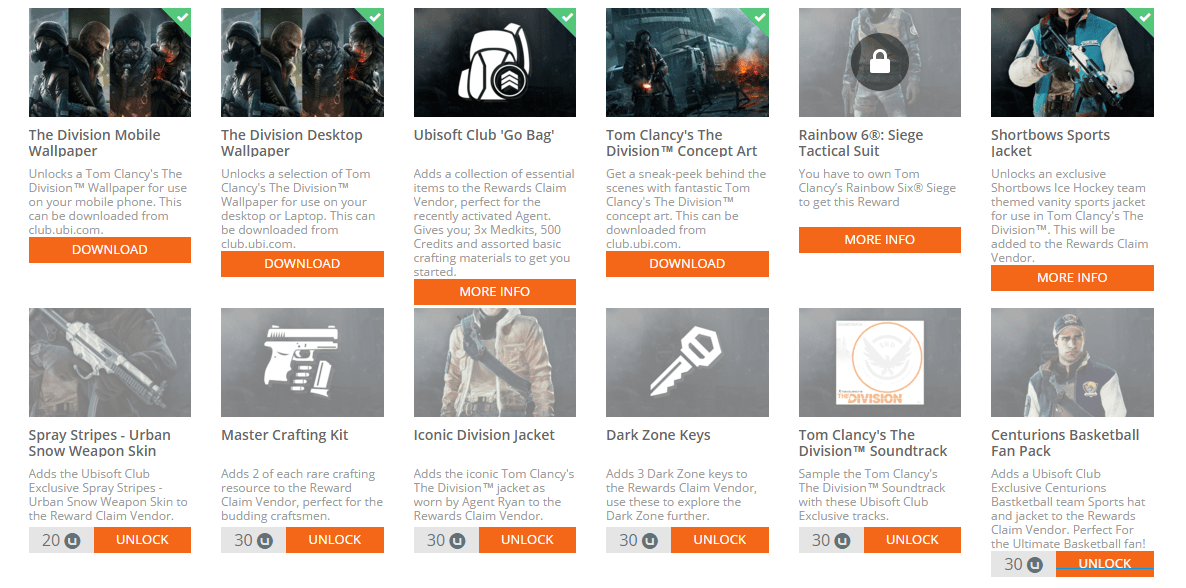Image resolution: width=1186 pixels, height=588 pixels.
Task: Click the Uplay points icon beside Spray Stripes price
Action: 73,540
